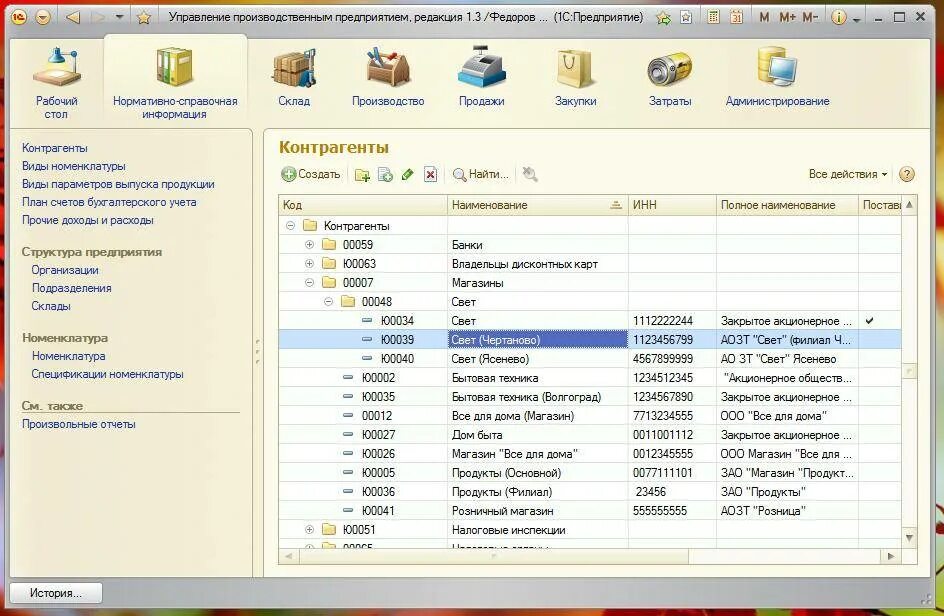Select the cell ООО "Все для дома"
The image size is (944, 616).
pos(786,416)
